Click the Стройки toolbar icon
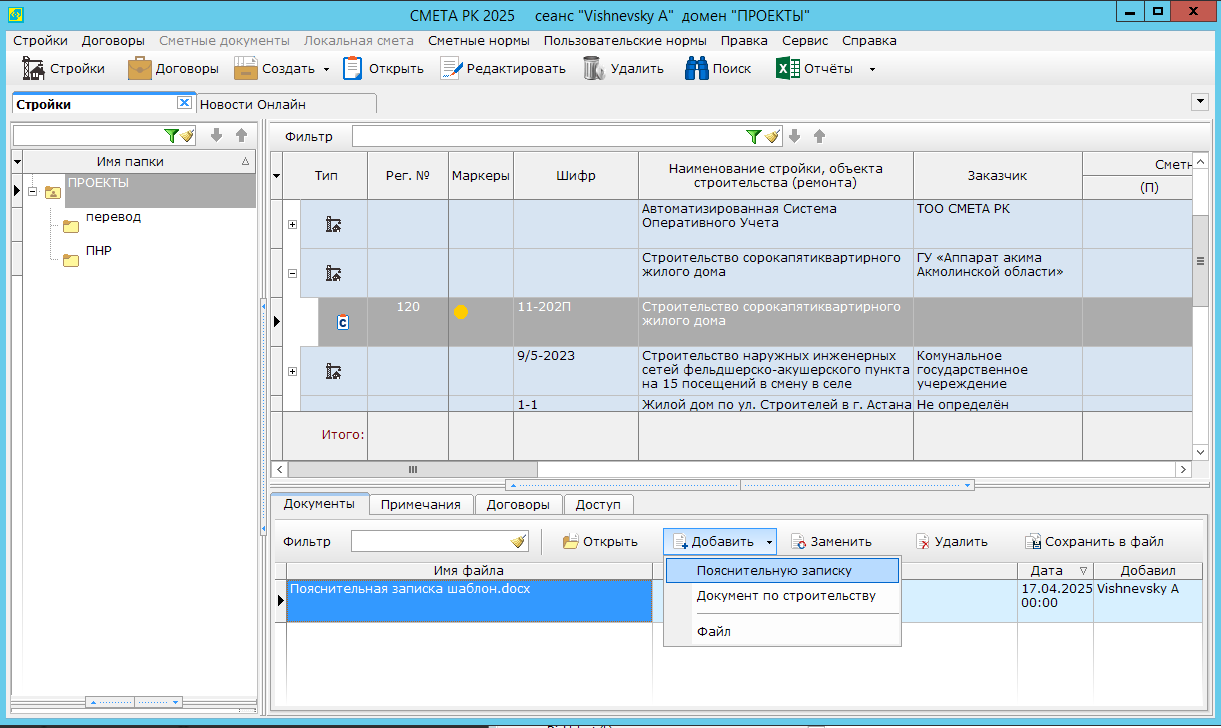The image size is (1221, 728). tap(34, 69)
